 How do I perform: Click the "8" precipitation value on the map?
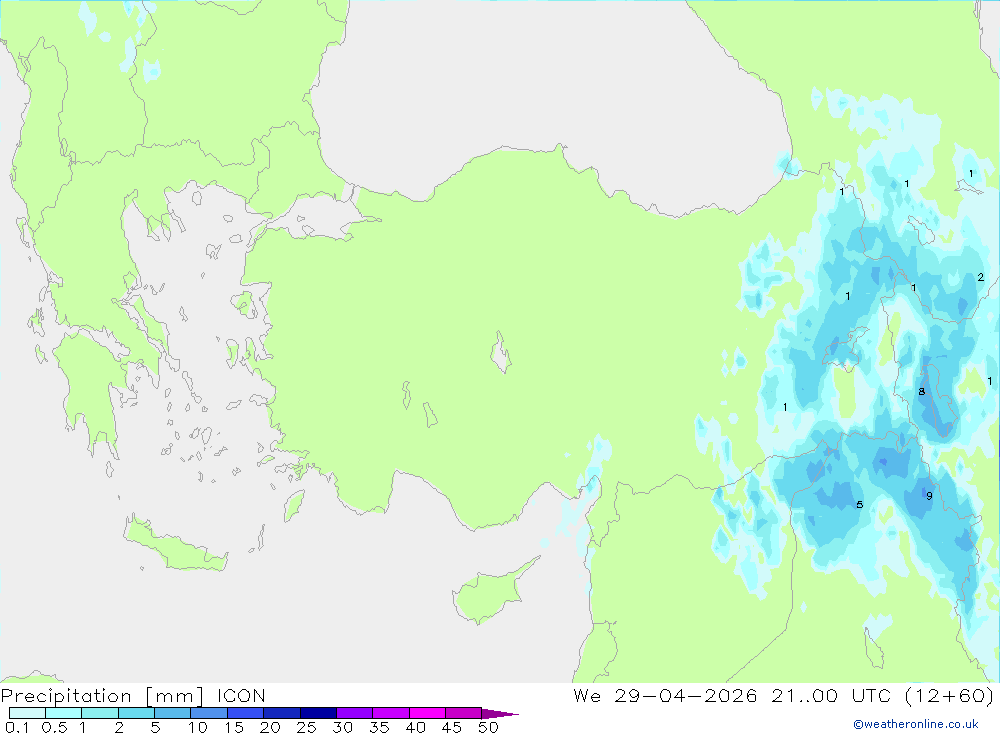click(922, 391)
